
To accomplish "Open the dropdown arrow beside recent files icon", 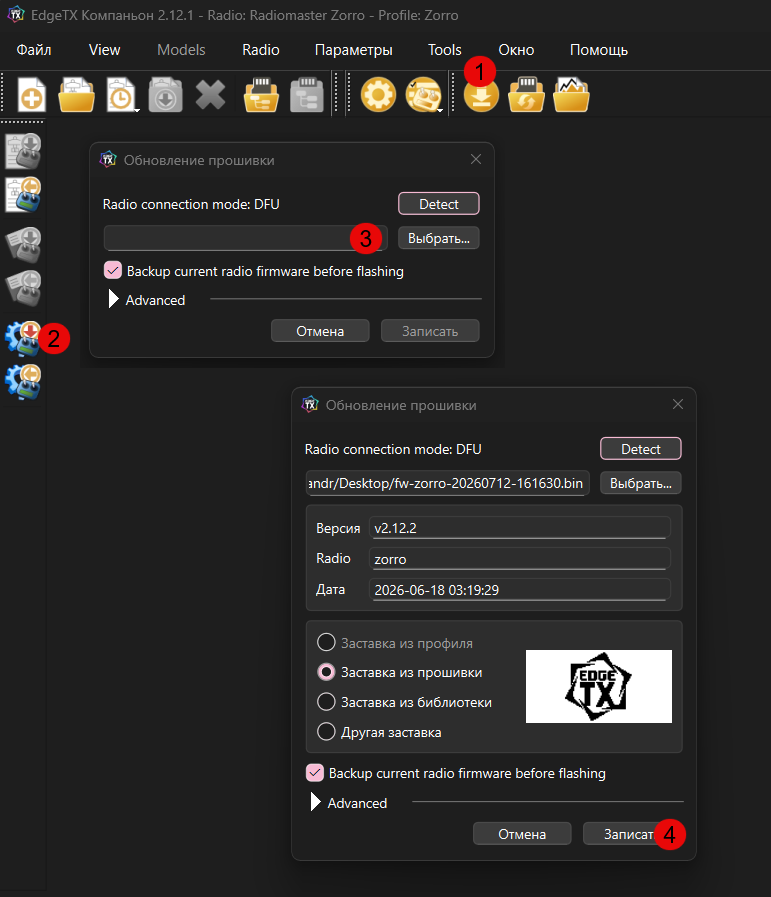I will 137,110.
